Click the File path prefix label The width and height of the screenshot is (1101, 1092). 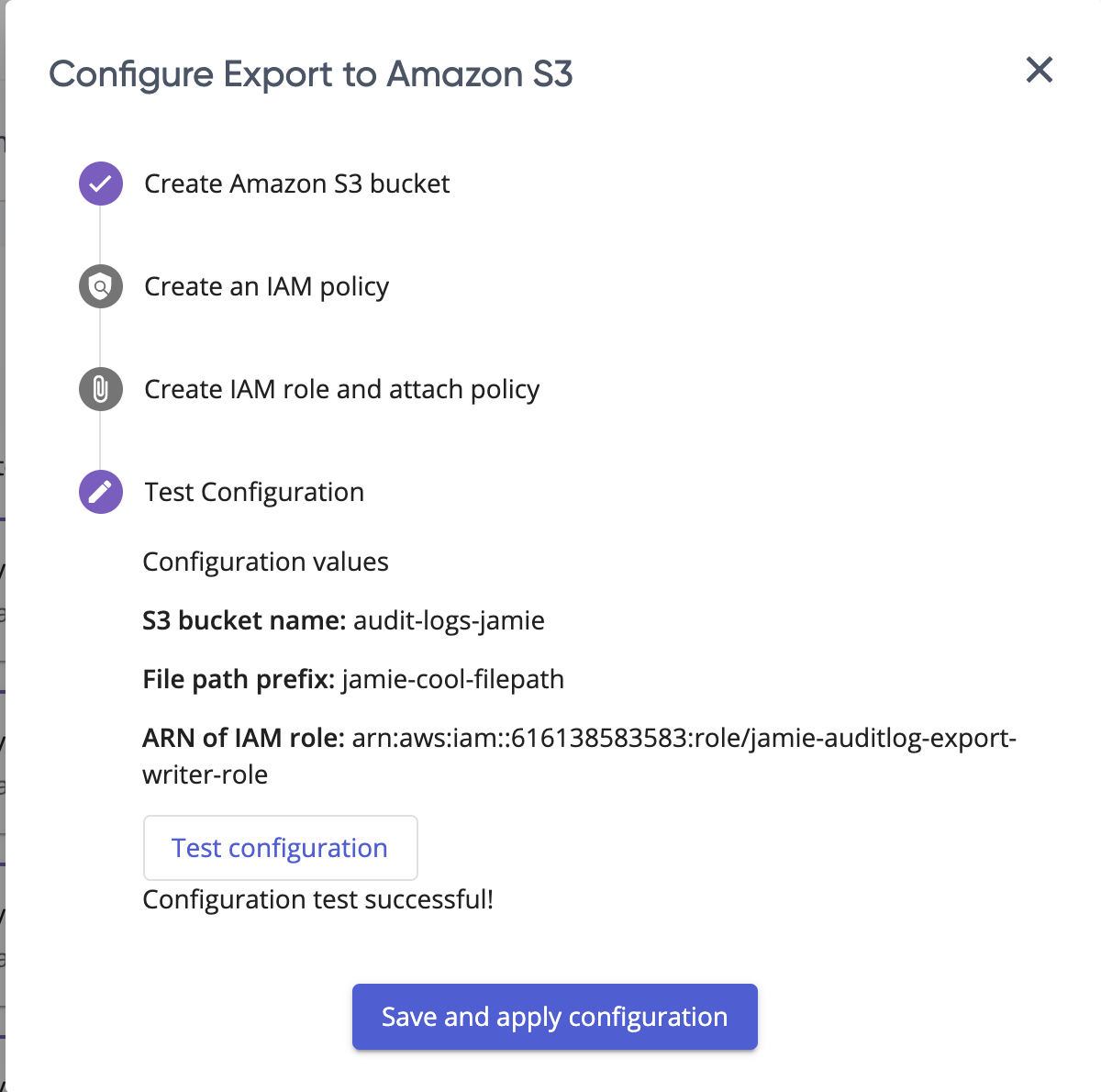(x=239, y=680)
